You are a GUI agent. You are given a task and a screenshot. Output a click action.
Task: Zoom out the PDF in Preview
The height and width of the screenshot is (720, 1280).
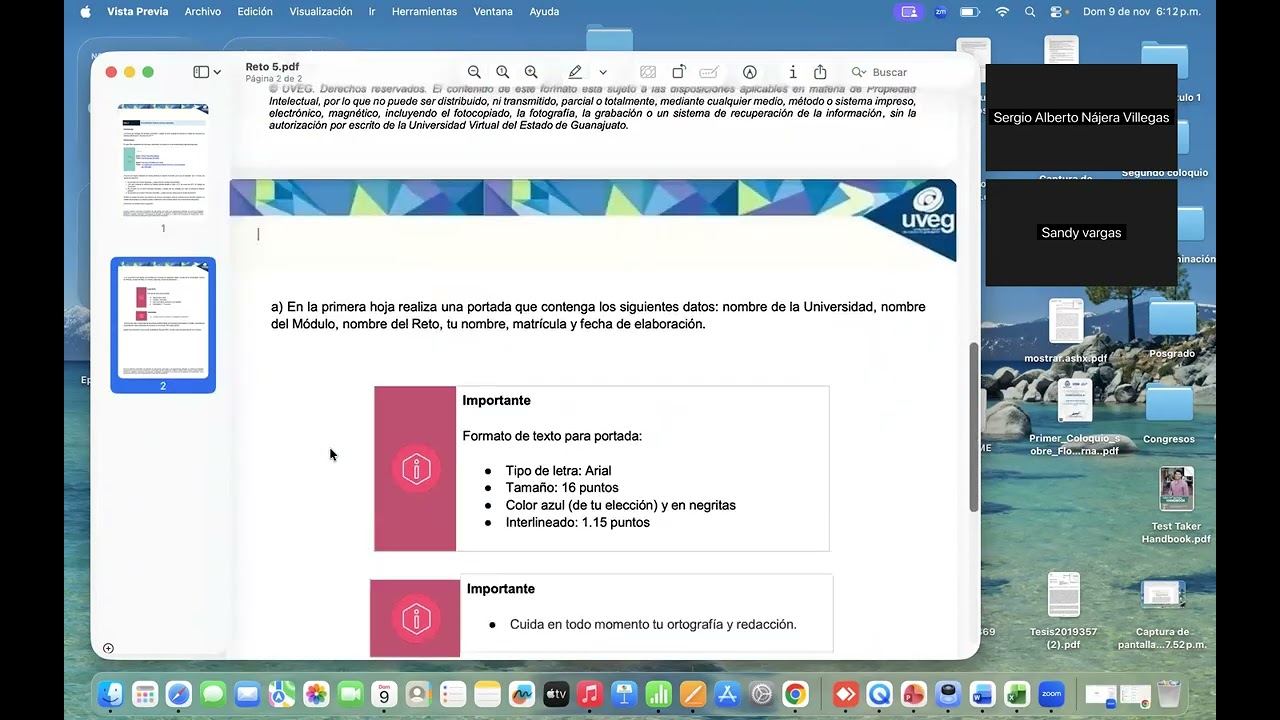click(x=474, y=72)
